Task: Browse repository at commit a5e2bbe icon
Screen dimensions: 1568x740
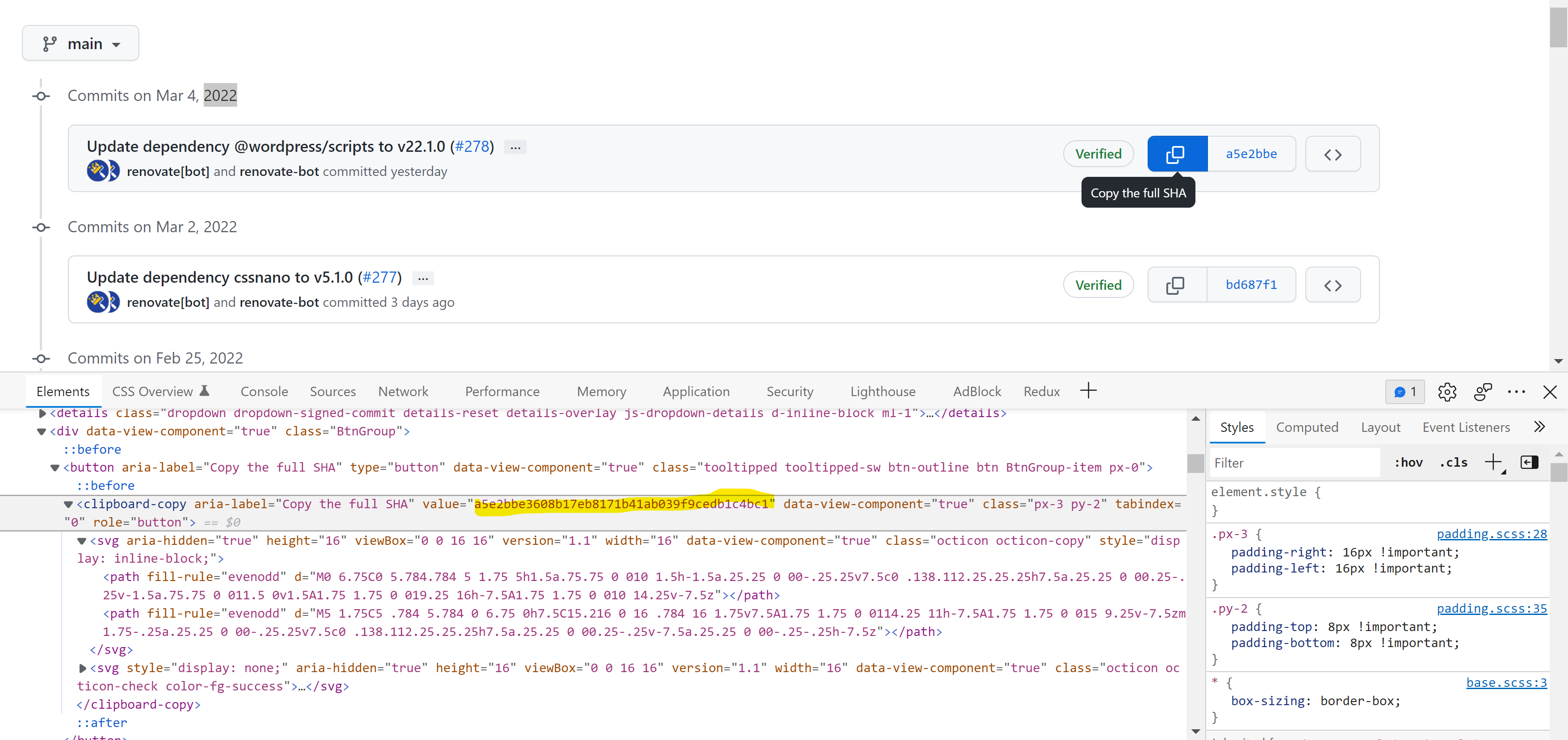Action: click(1333, 154)
